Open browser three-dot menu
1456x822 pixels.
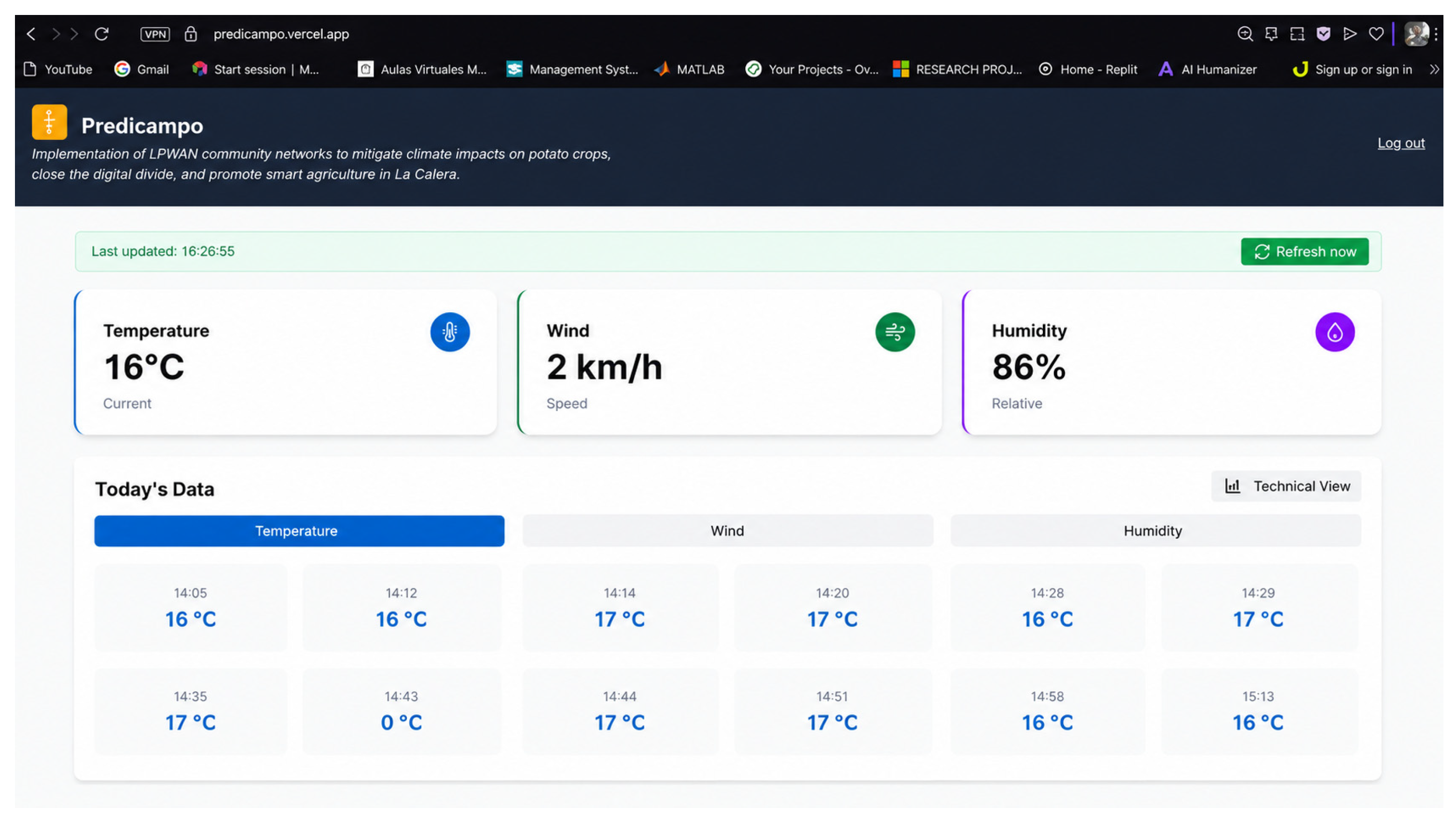1436,34
